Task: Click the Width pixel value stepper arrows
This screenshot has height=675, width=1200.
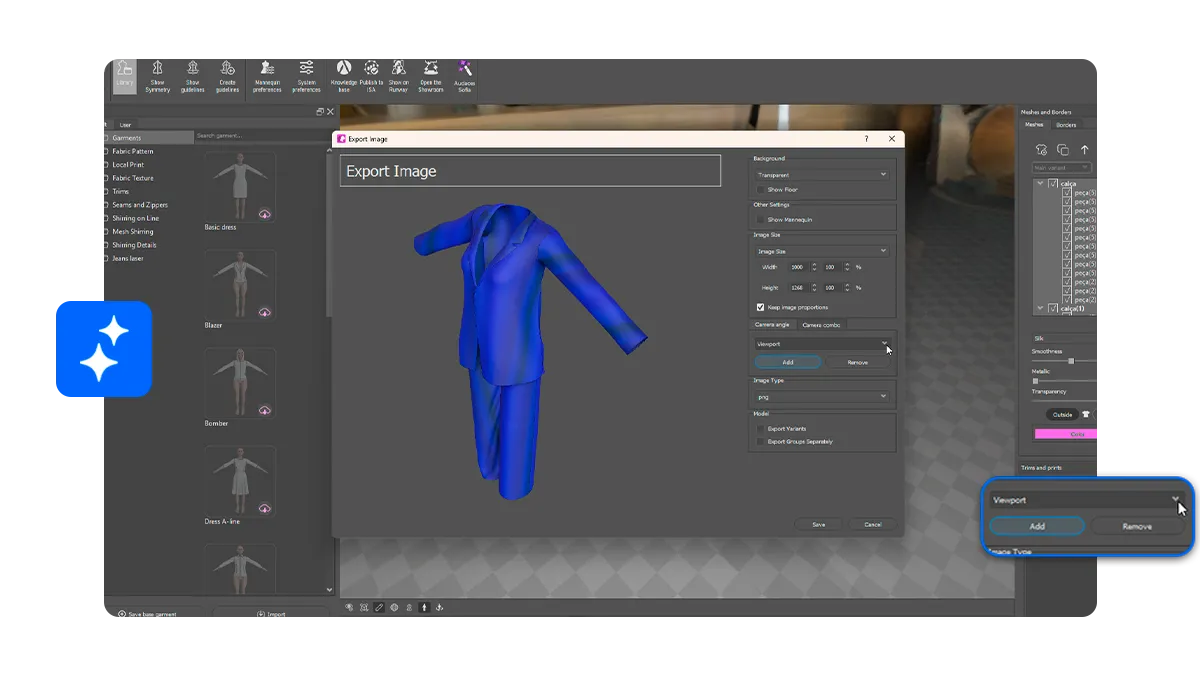Action: tap(814, 267)
